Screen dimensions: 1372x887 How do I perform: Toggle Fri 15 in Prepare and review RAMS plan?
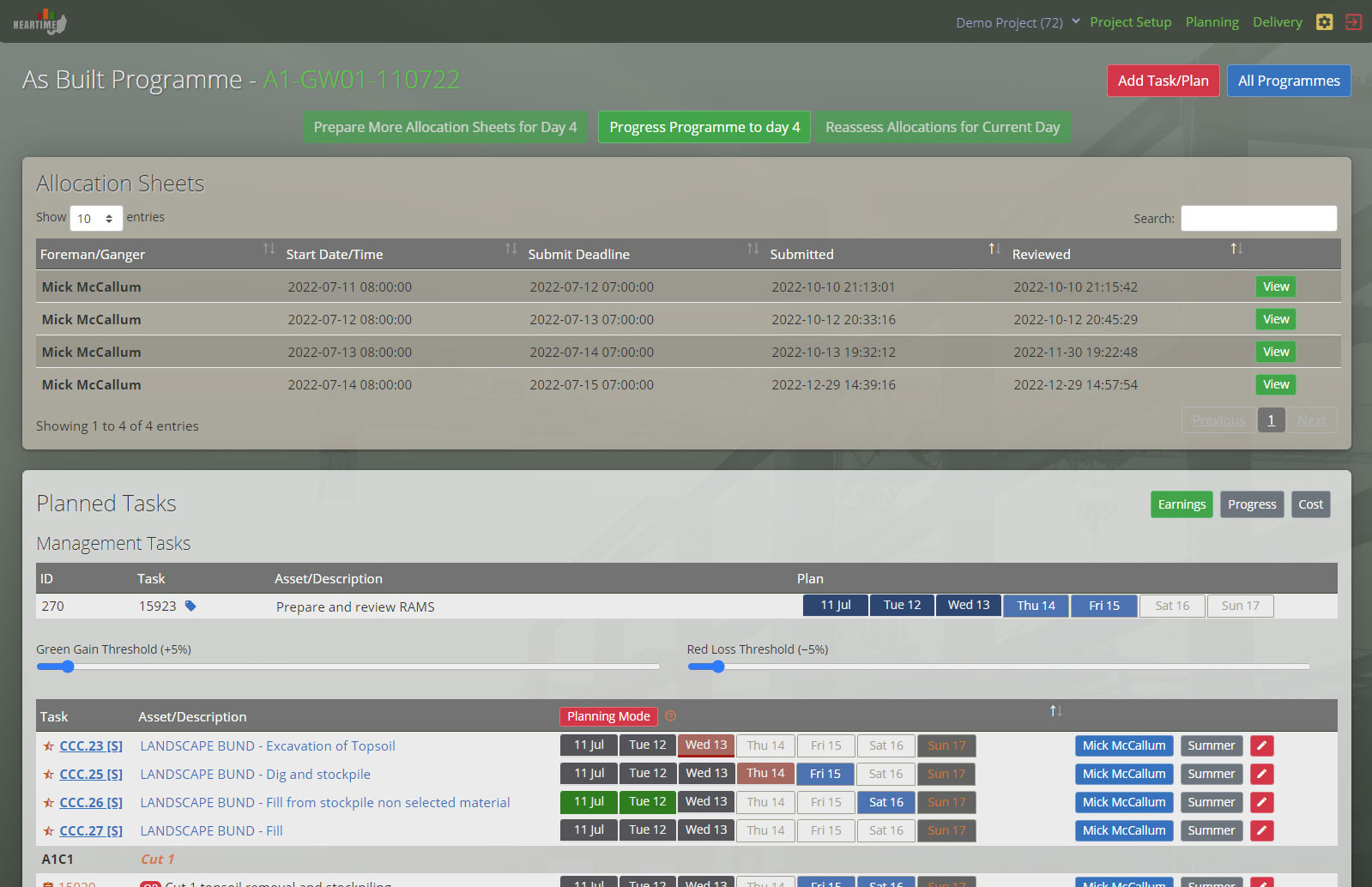click(x=1103, y=606)
